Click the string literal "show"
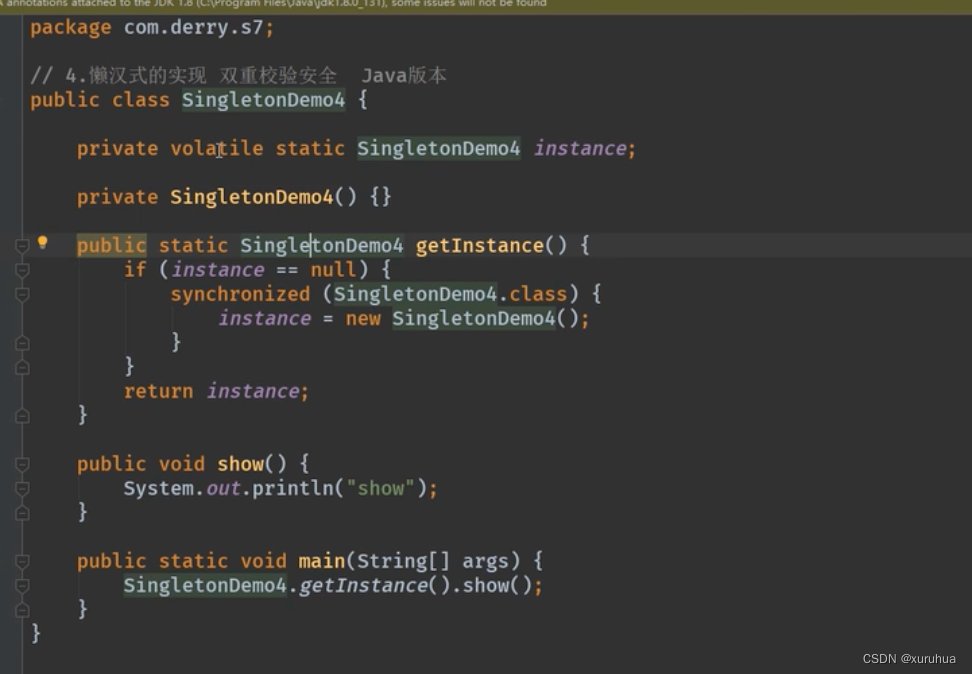 point(380,489)
